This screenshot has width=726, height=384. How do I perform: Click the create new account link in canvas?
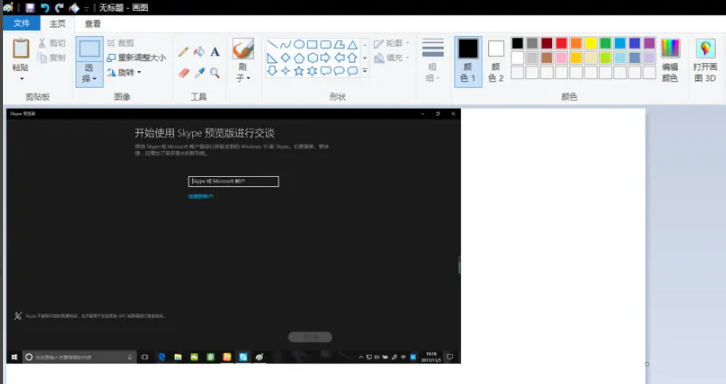pyautogui.click(x=200, y=196)
